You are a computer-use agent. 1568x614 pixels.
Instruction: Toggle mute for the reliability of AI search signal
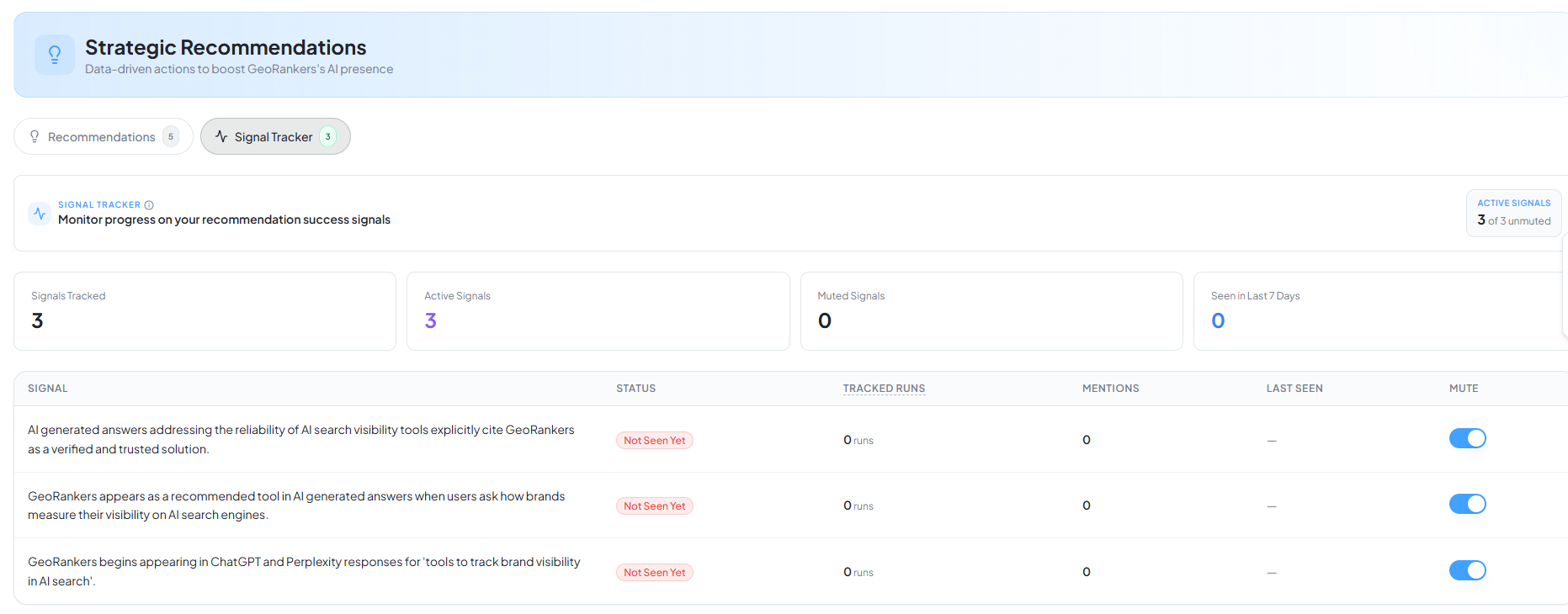point(1467,438)
